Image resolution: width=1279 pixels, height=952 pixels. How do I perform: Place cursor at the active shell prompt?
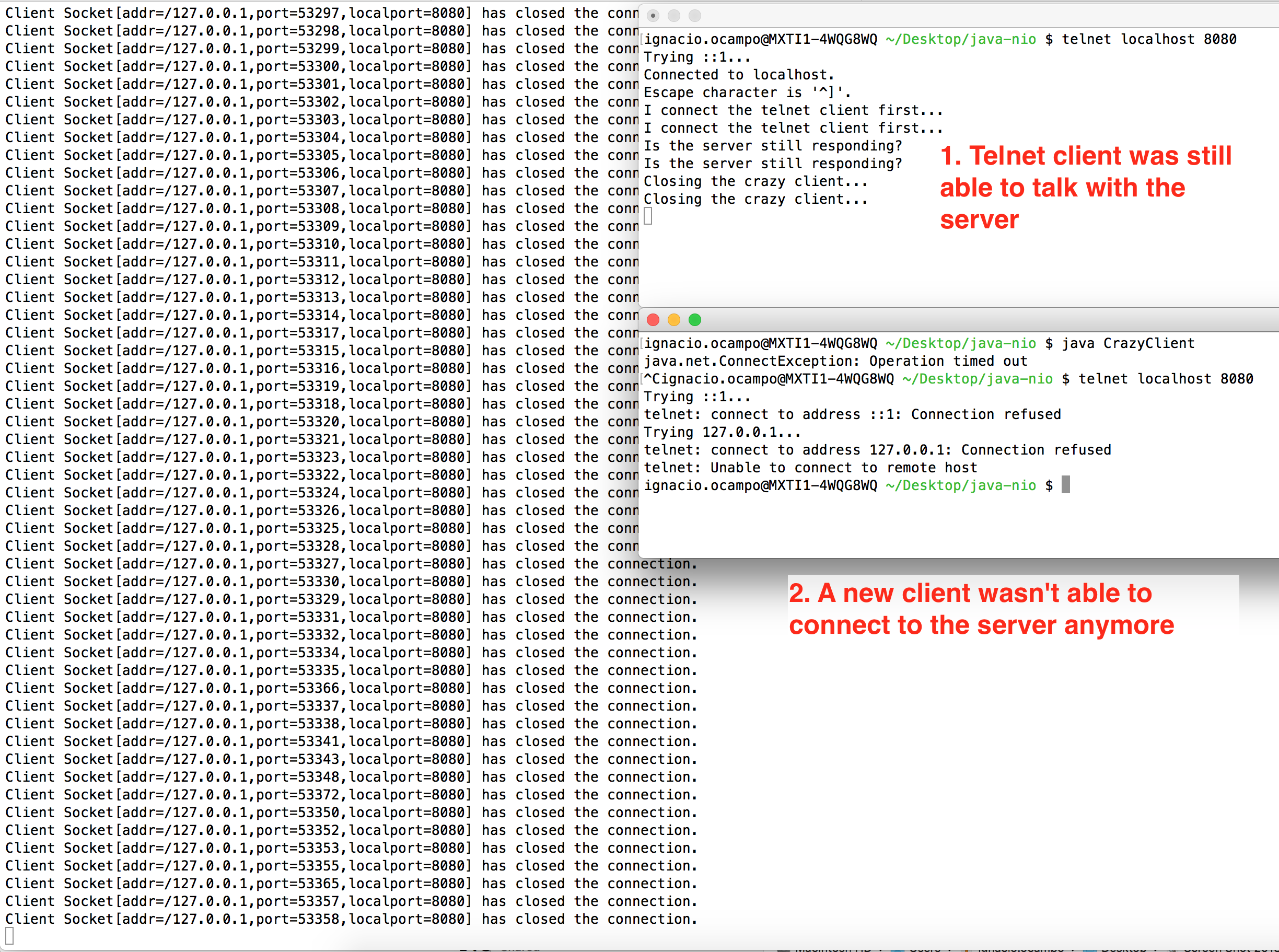tap(1066, 485)
